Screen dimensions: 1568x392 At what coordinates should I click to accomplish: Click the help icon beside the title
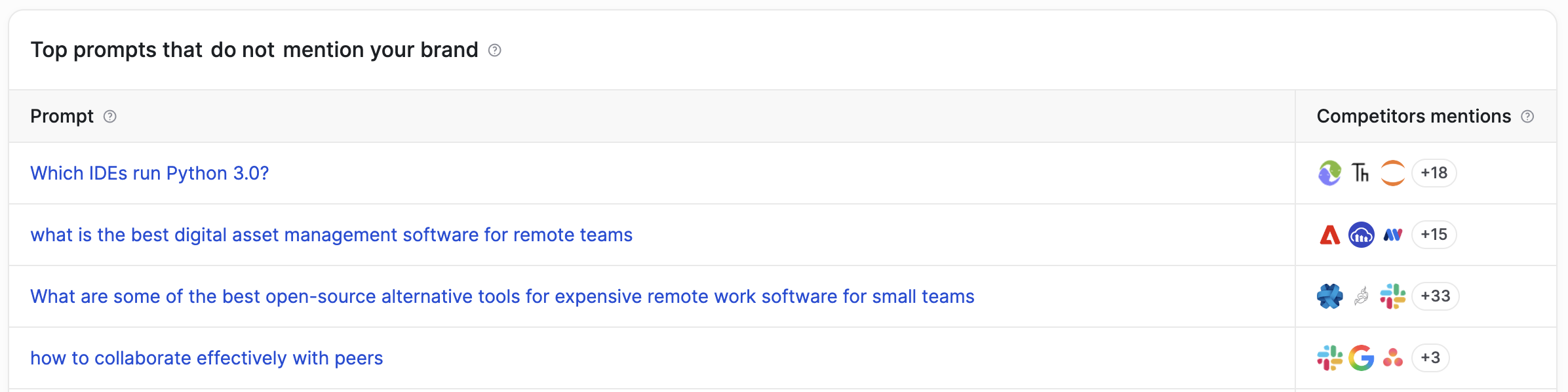pyautogui.click(x=495, y=50)
